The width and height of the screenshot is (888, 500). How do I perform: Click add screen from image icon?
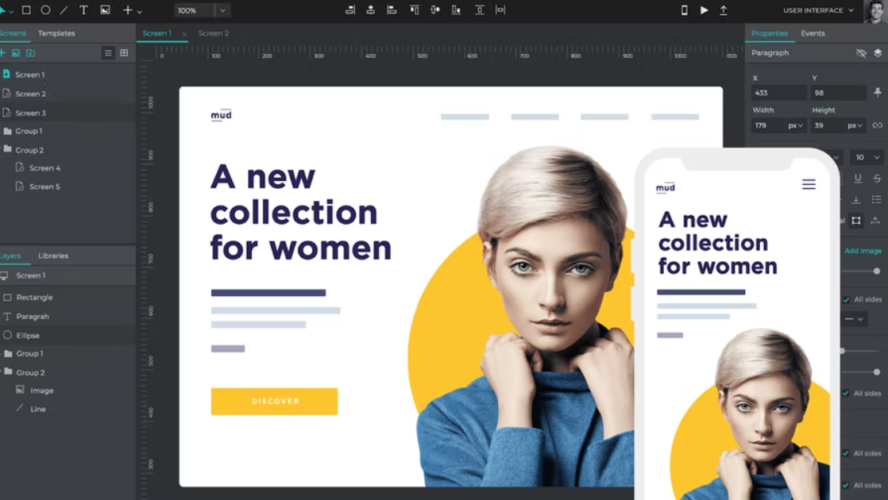point(16,53)
